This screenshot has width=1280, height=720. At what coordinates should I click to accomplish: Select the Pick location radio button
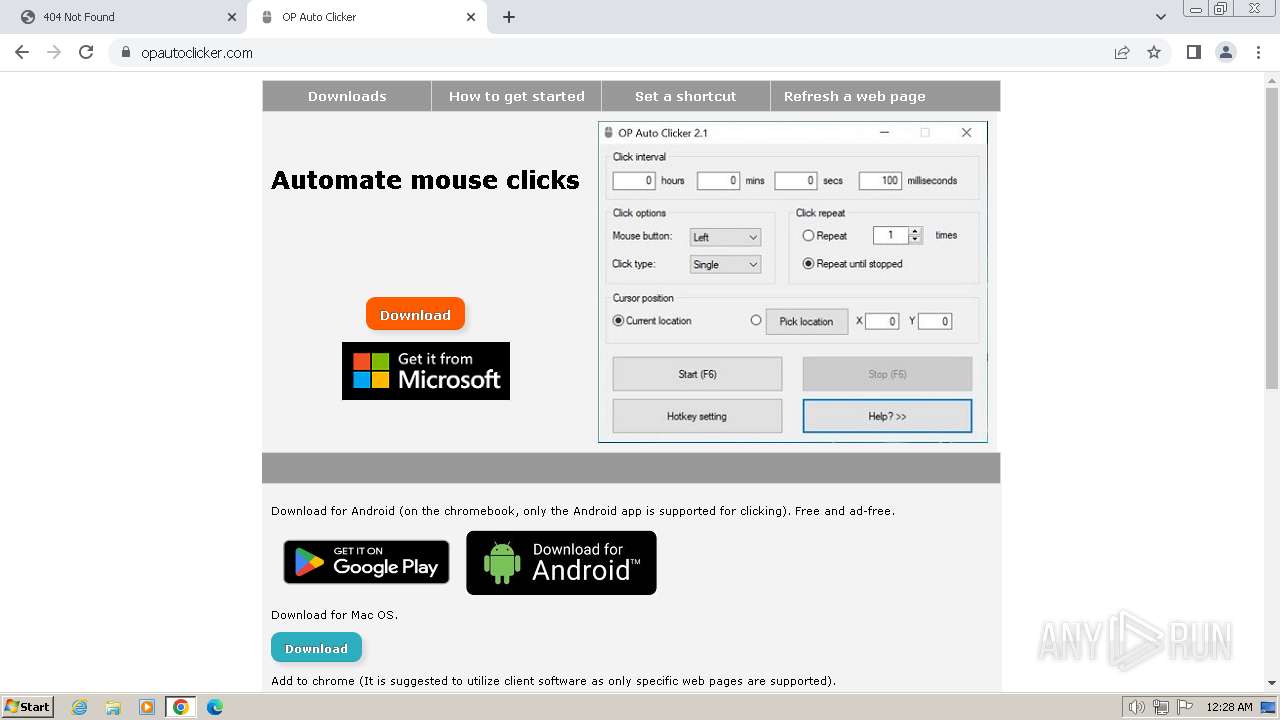click(756, 321)
